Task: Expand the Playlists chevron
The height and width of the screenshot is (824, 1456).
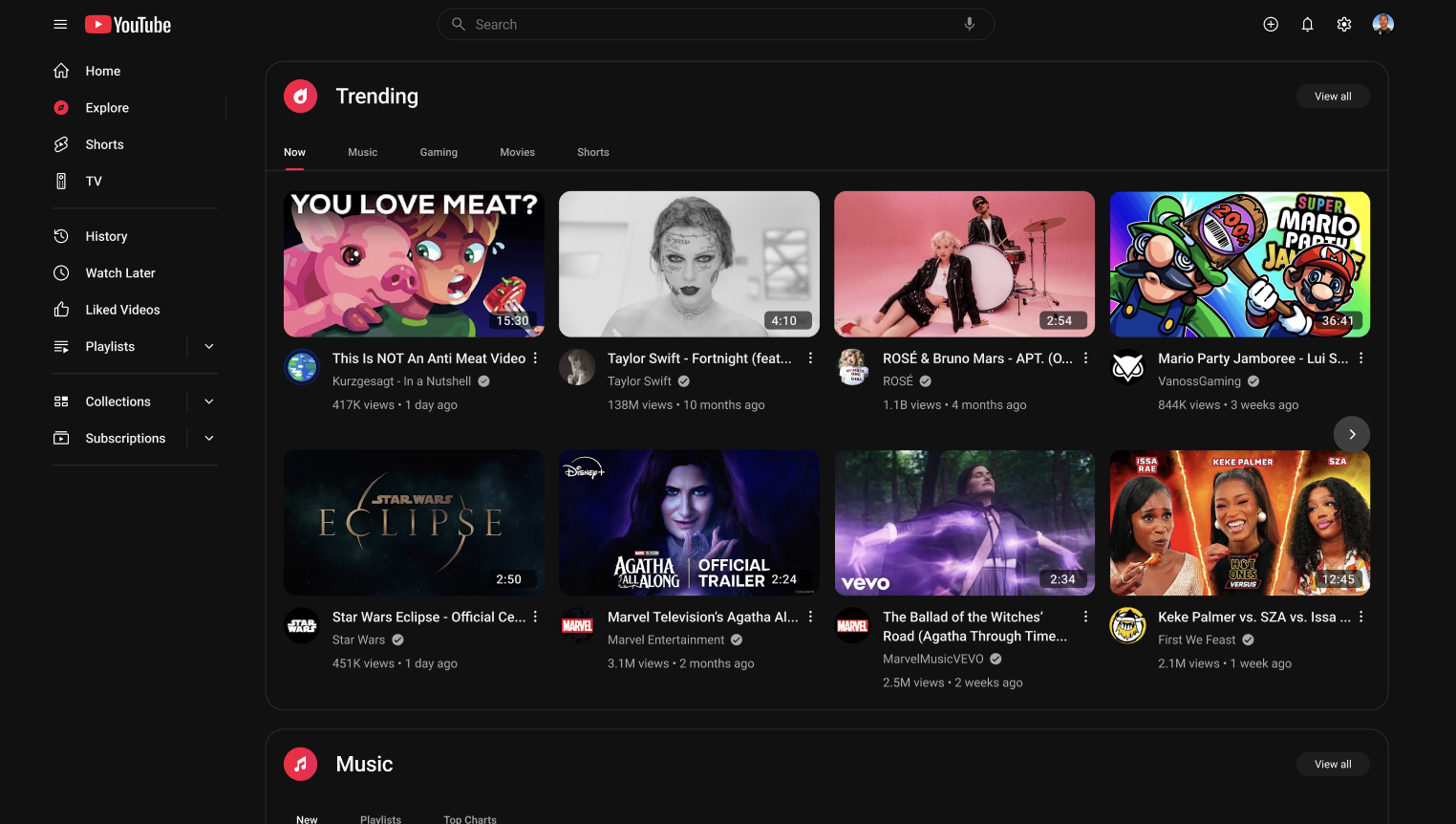Action: pos(209,346)
